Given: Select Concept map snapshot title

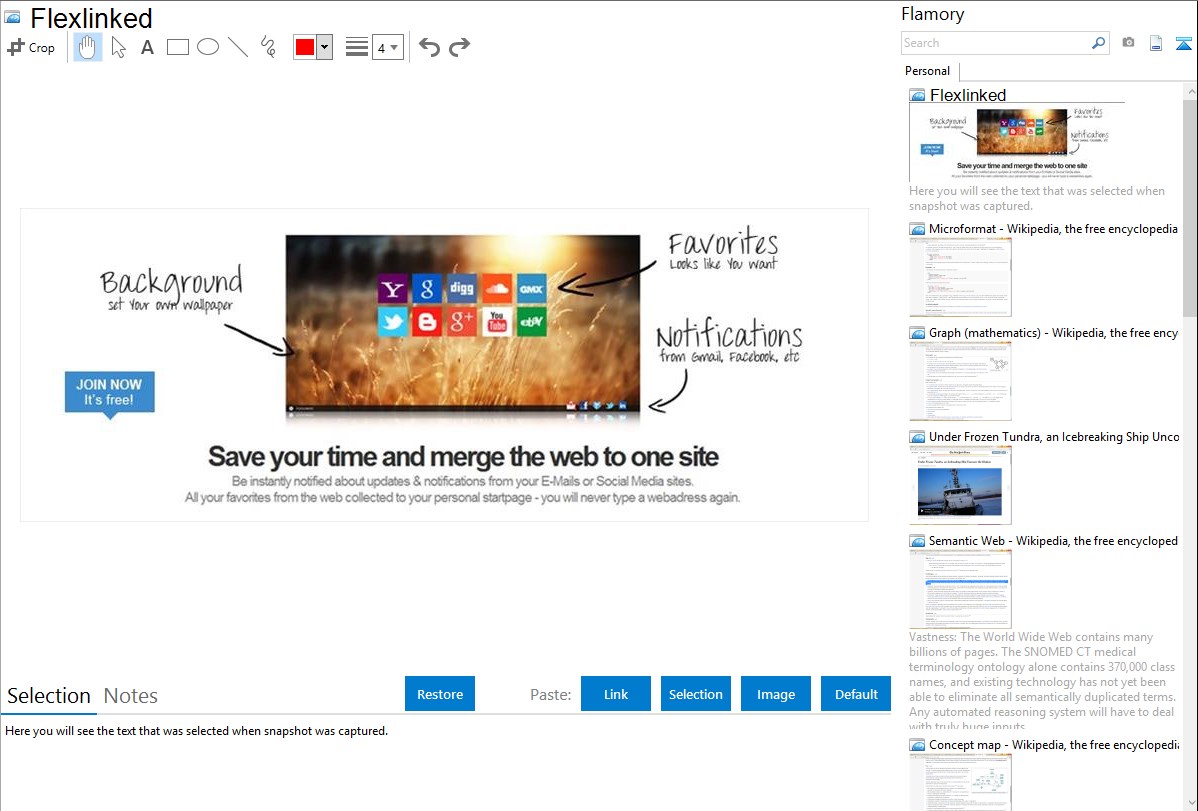Looking at the screenshot, I should tap(1053, 745).
